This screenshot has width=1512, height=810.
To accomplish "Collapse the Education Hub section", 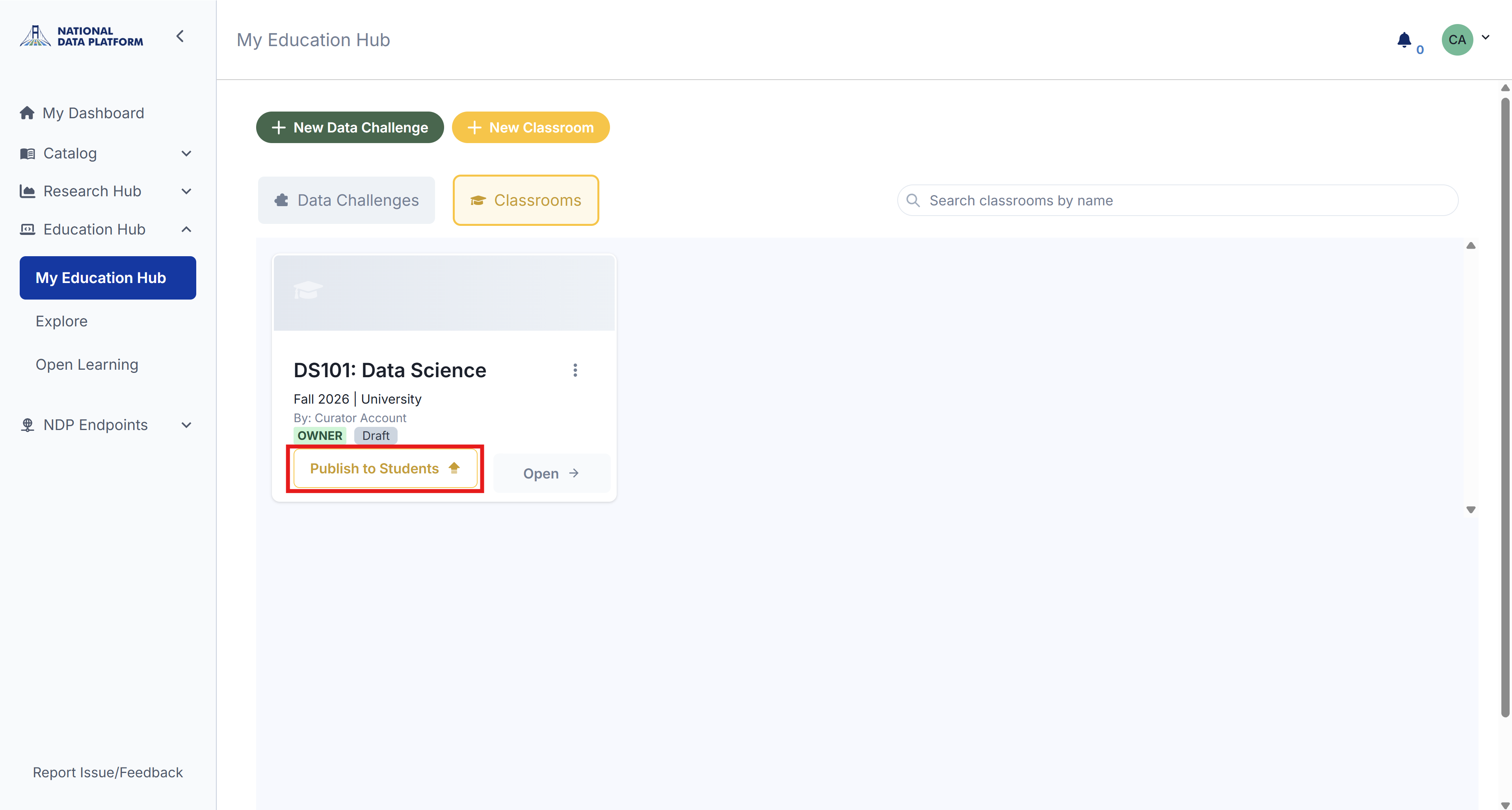I will pyautogui.click(x=186, y=229).
